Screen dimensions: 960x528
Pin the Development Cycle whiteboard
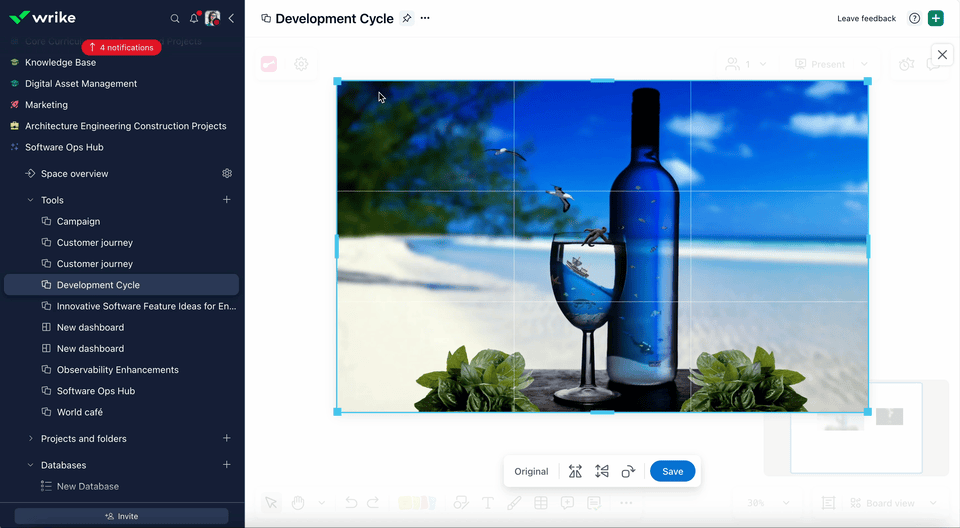(x=407, y=18)
